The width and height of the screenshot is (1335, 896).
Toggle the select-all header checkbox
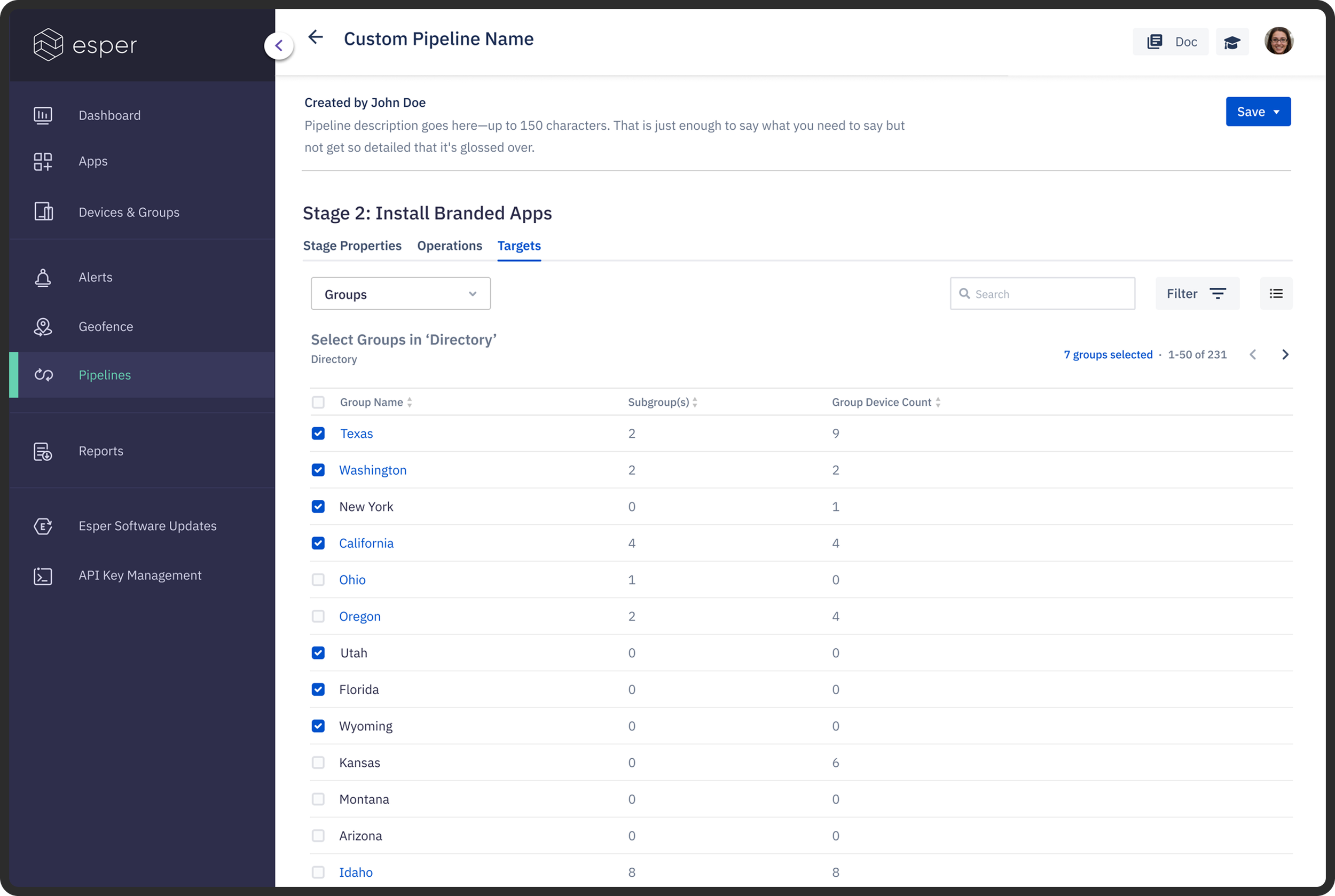tap(318, 402)
